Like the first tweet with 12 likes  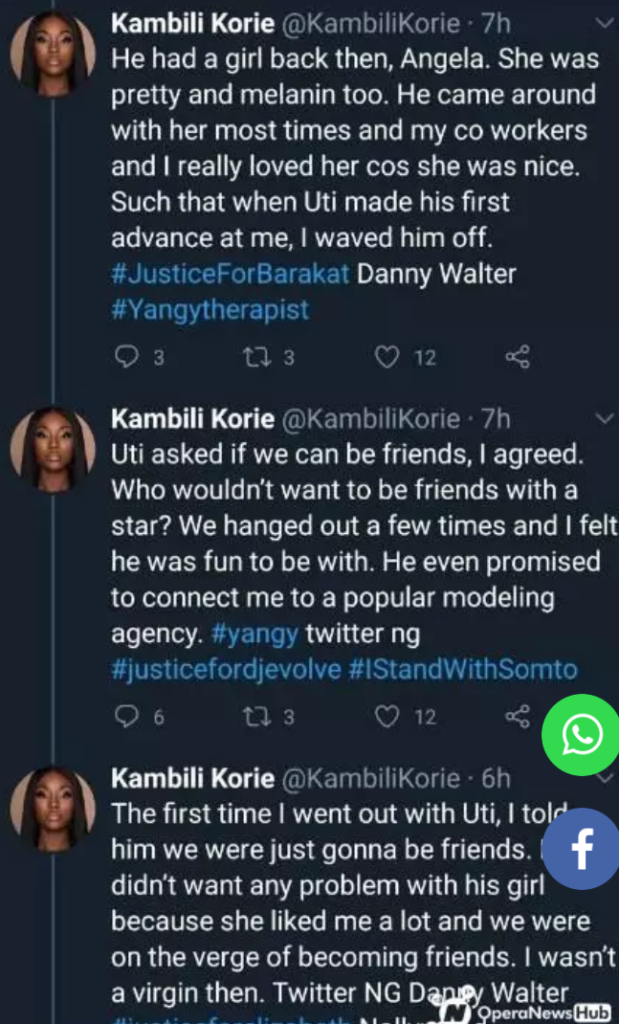pyautogui.click(x=387, y=357)
